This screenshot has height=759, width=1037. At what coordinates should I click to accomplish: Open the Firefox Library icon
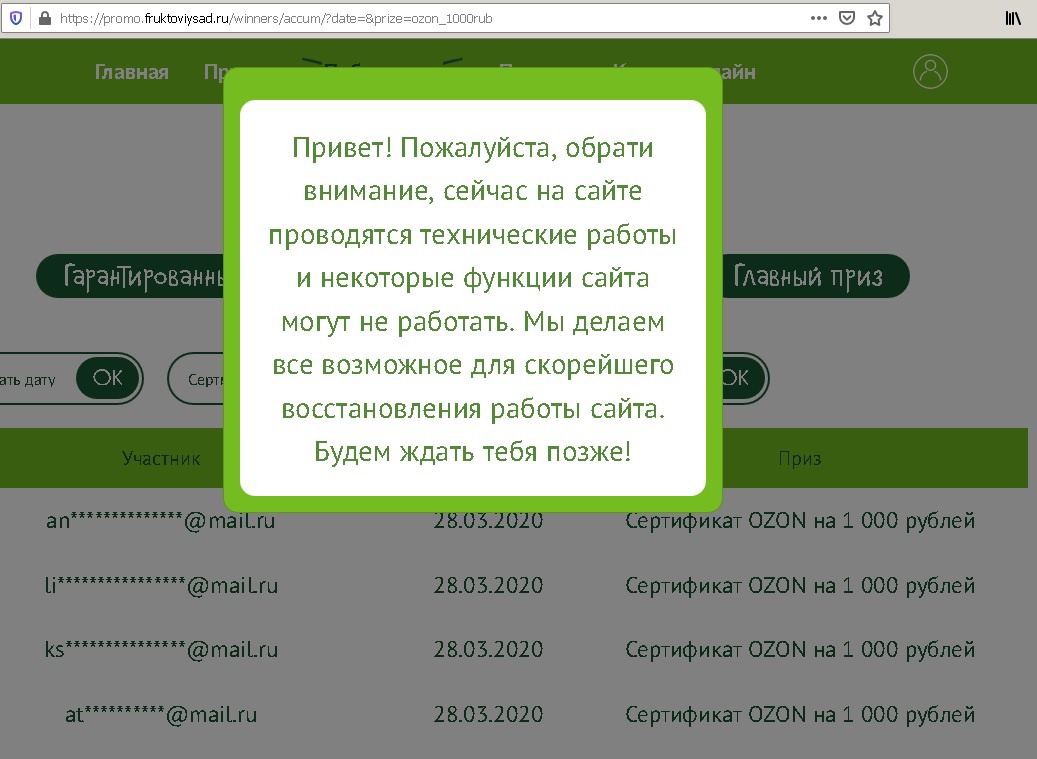[1012, 18]
